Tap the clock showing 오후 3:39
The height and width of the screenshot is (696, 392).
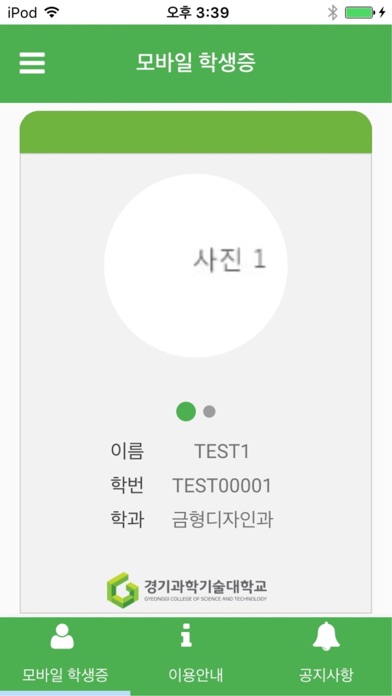point(198,13)
